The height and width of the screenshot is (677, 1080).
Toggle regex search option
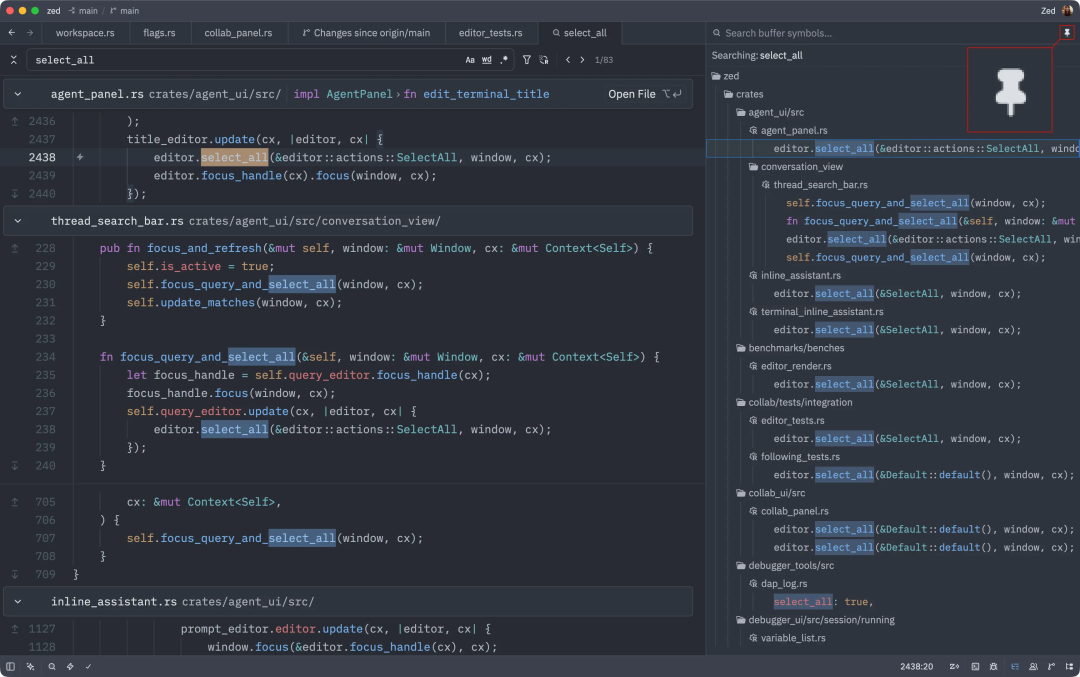504,60
